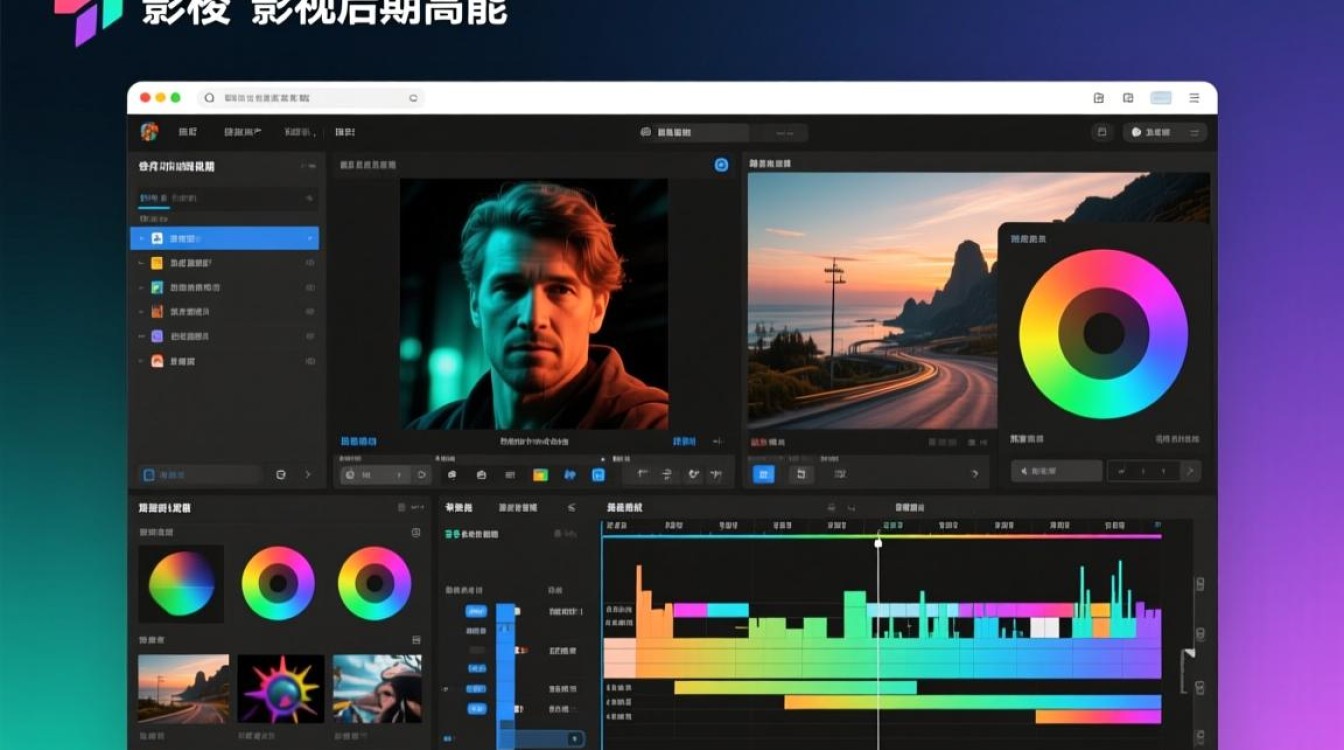
Task: Collapse the effects panel using its back chevron
Action: 573,508
